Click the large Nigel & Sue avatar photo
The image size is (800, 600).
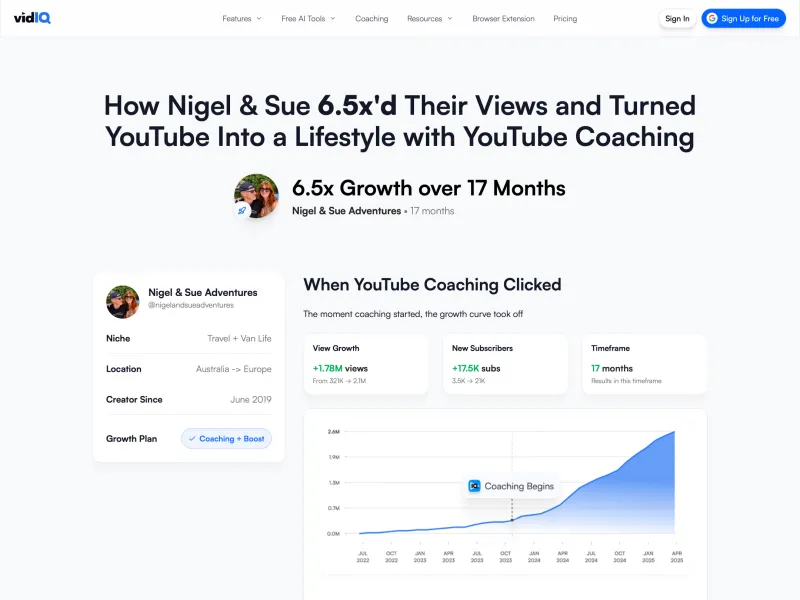256,196
